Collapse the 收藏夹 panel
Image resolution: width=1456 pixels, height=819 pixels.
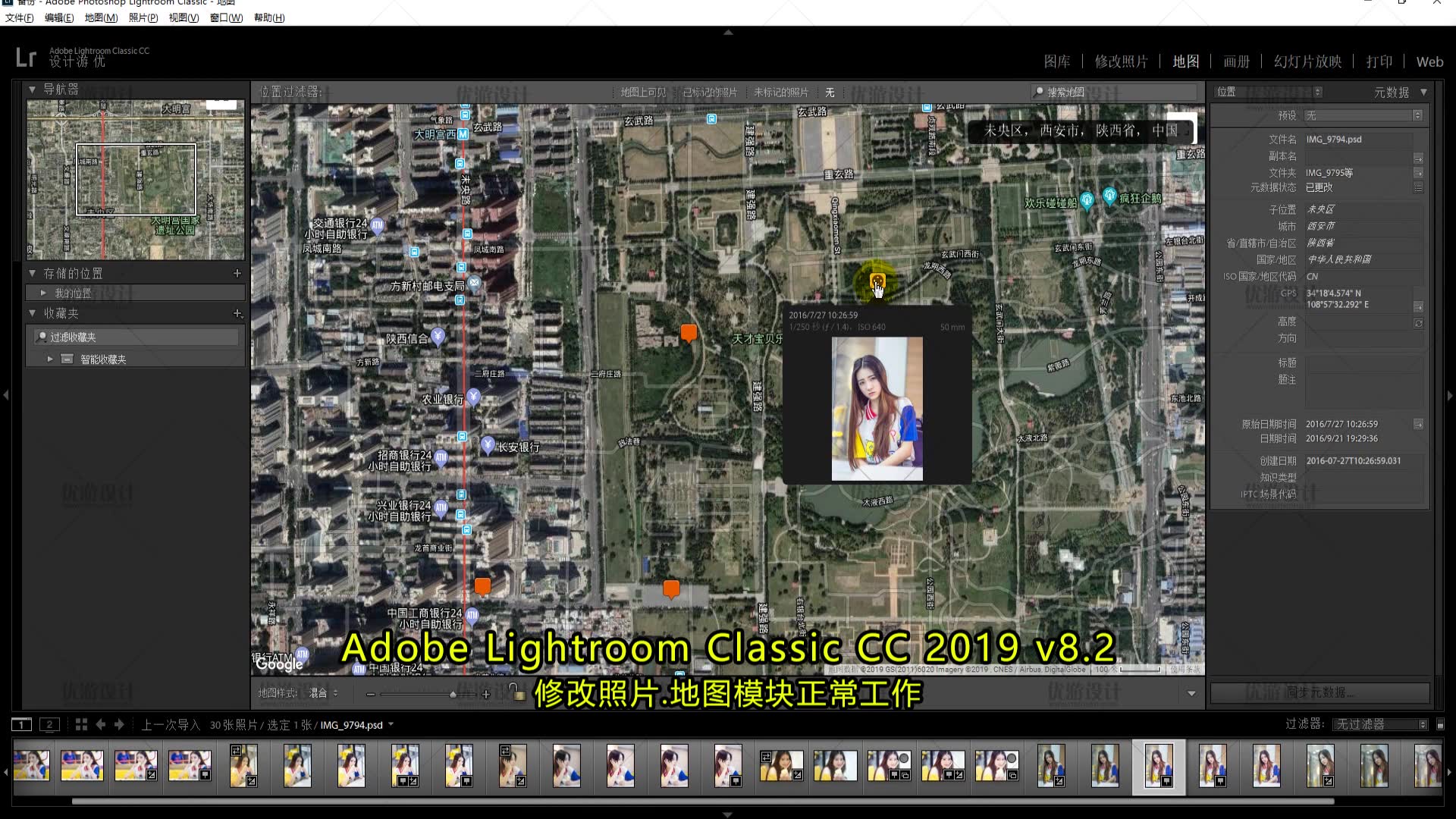tap(33, 313)
